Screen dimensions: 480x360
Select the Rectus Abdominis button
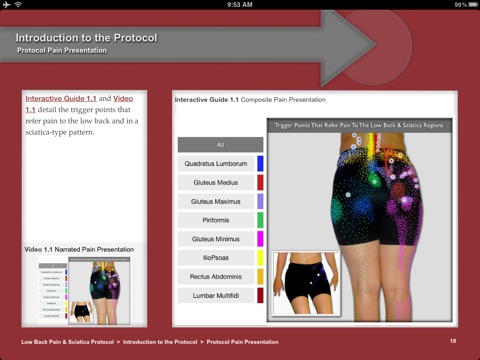click(x=216, y=277)
